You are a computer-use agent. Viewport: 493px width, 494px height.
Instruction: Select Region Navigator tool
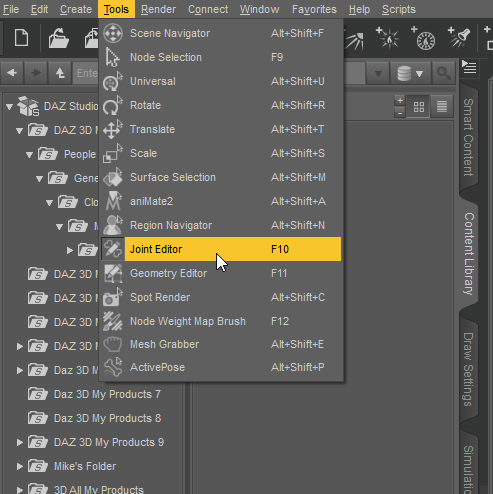tap(221, 225)
